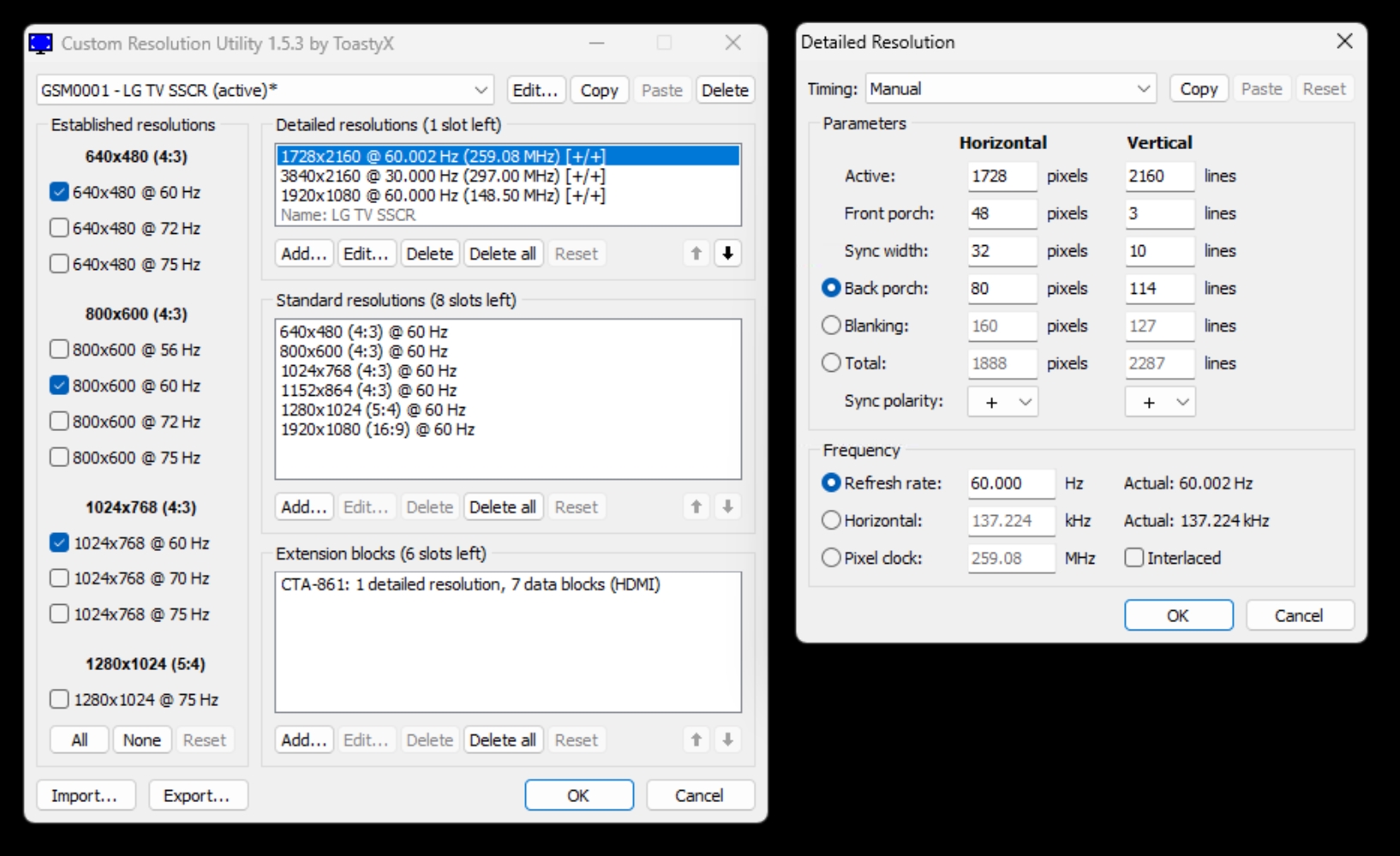The width and height of the screenshot is (1400, 856).
Task: Select 3840x2160 @ 30.000 Hz detailed resolution
Action: point(442,176)
